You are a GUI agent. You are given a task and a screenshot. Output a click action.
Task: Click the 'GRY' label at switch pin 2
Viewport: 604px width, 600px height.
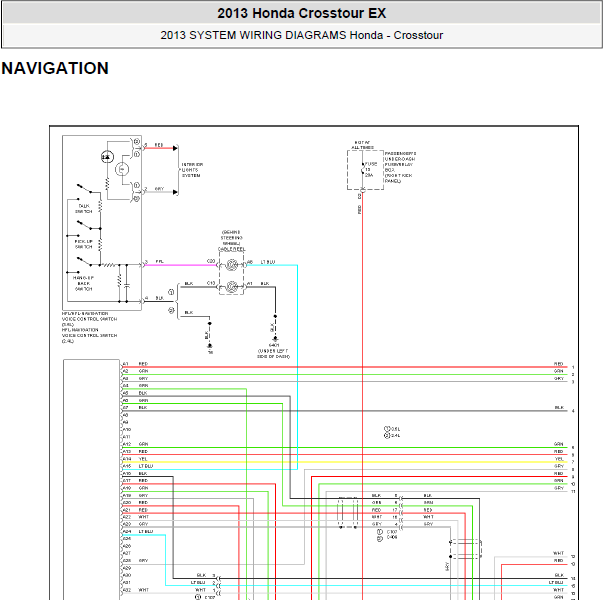(159, 189)
